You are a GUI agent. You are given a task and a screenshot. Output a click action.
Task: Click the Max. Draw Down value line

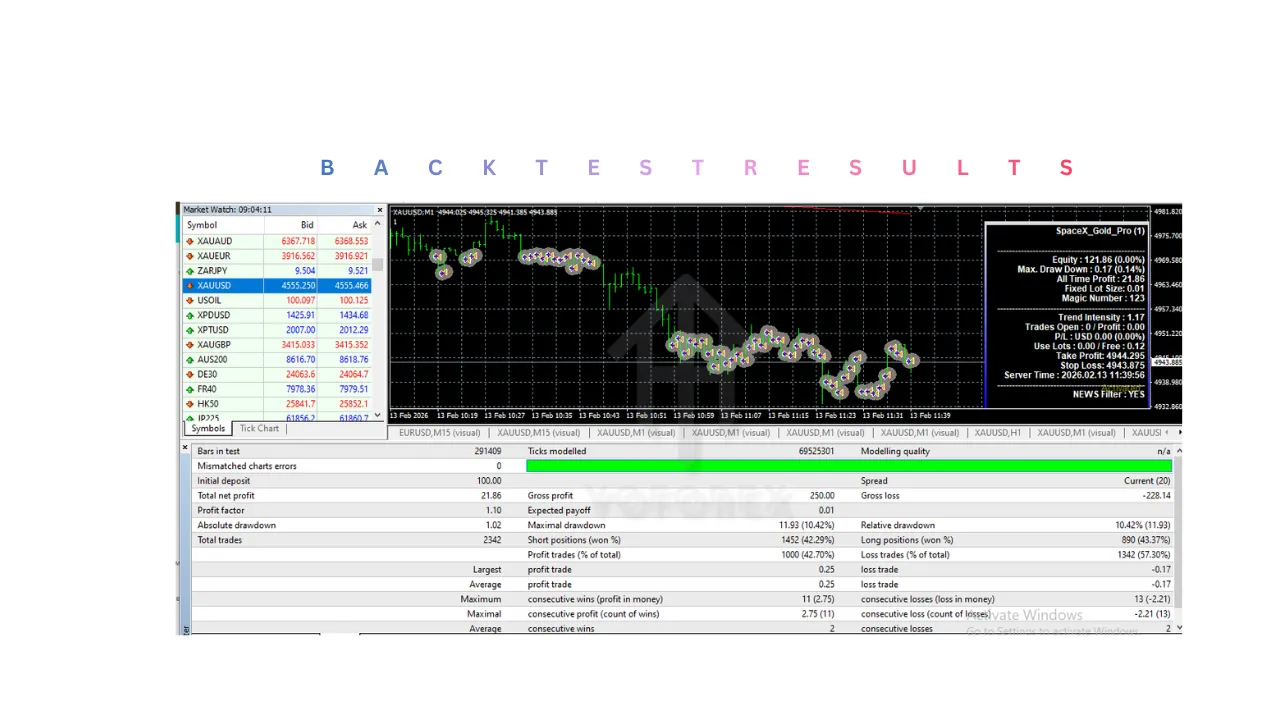pyautogui.click(x=1081, y=270)
